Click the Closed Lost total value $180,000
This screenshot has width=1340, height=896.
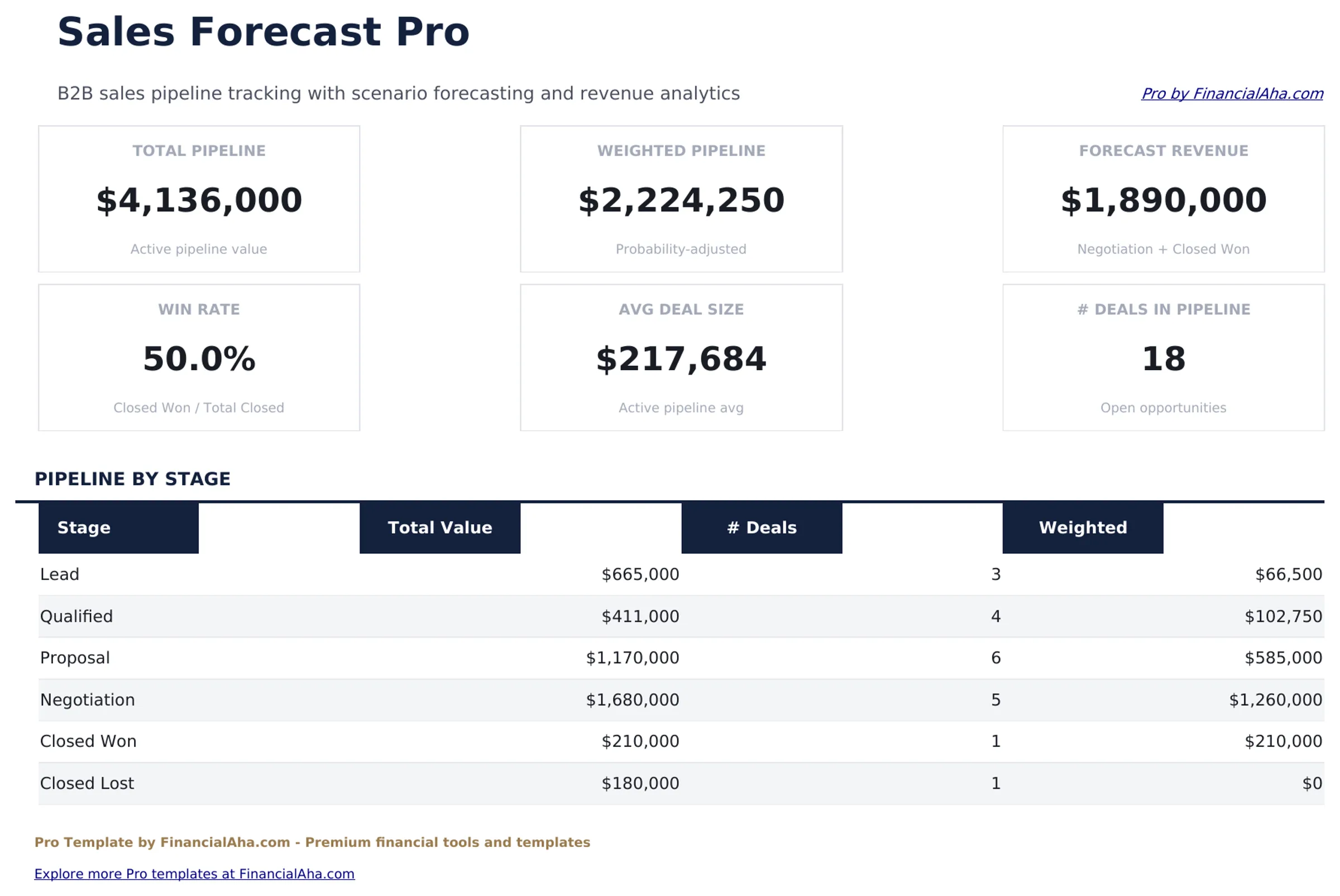(x=640, y=783)
